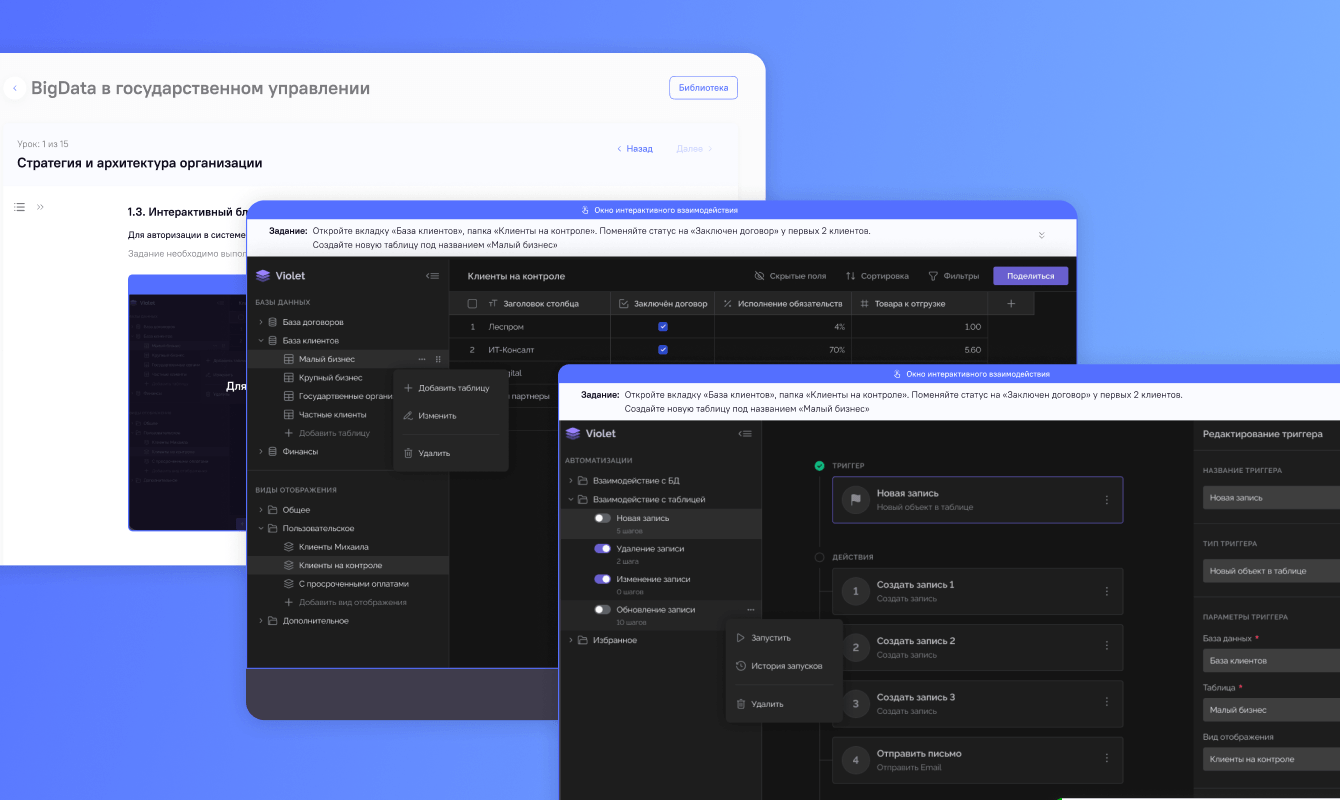This screenshot has width=1340, height=800.
Task: Enable the Обновление записи automation switch
Action: point(602,609)
